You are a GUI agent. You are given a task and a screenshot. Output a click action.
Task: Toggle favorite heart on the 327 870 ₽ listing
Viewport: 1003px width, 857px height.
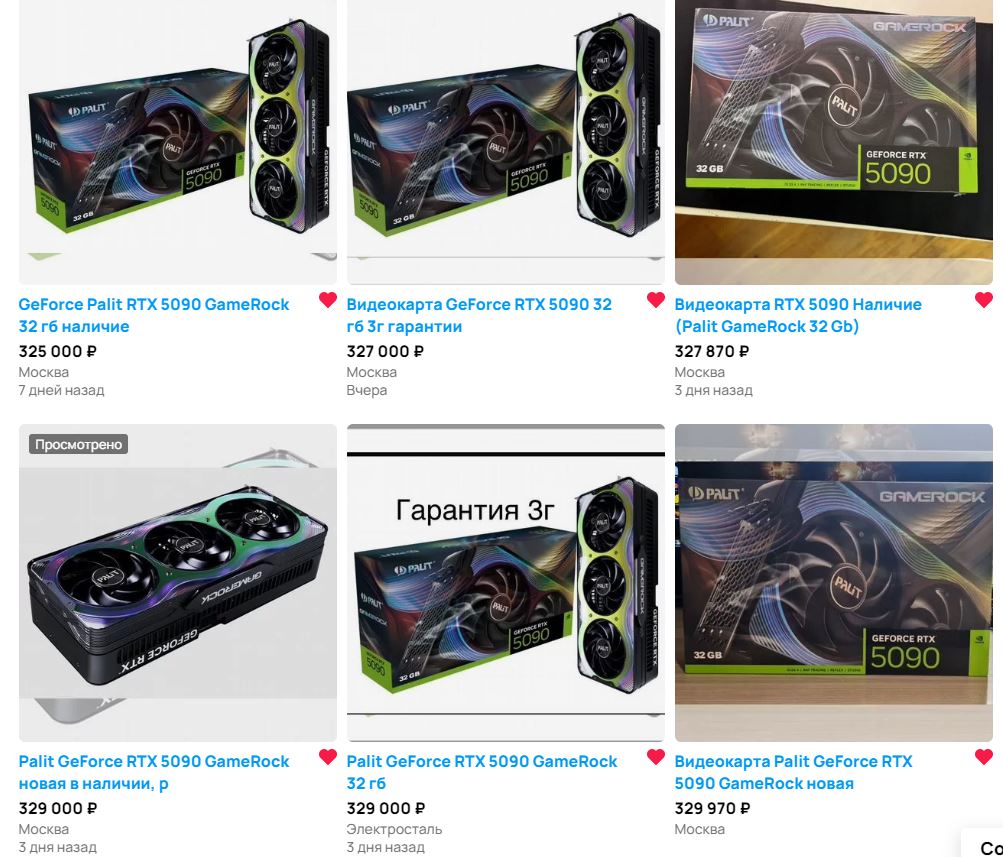(984, 299)
